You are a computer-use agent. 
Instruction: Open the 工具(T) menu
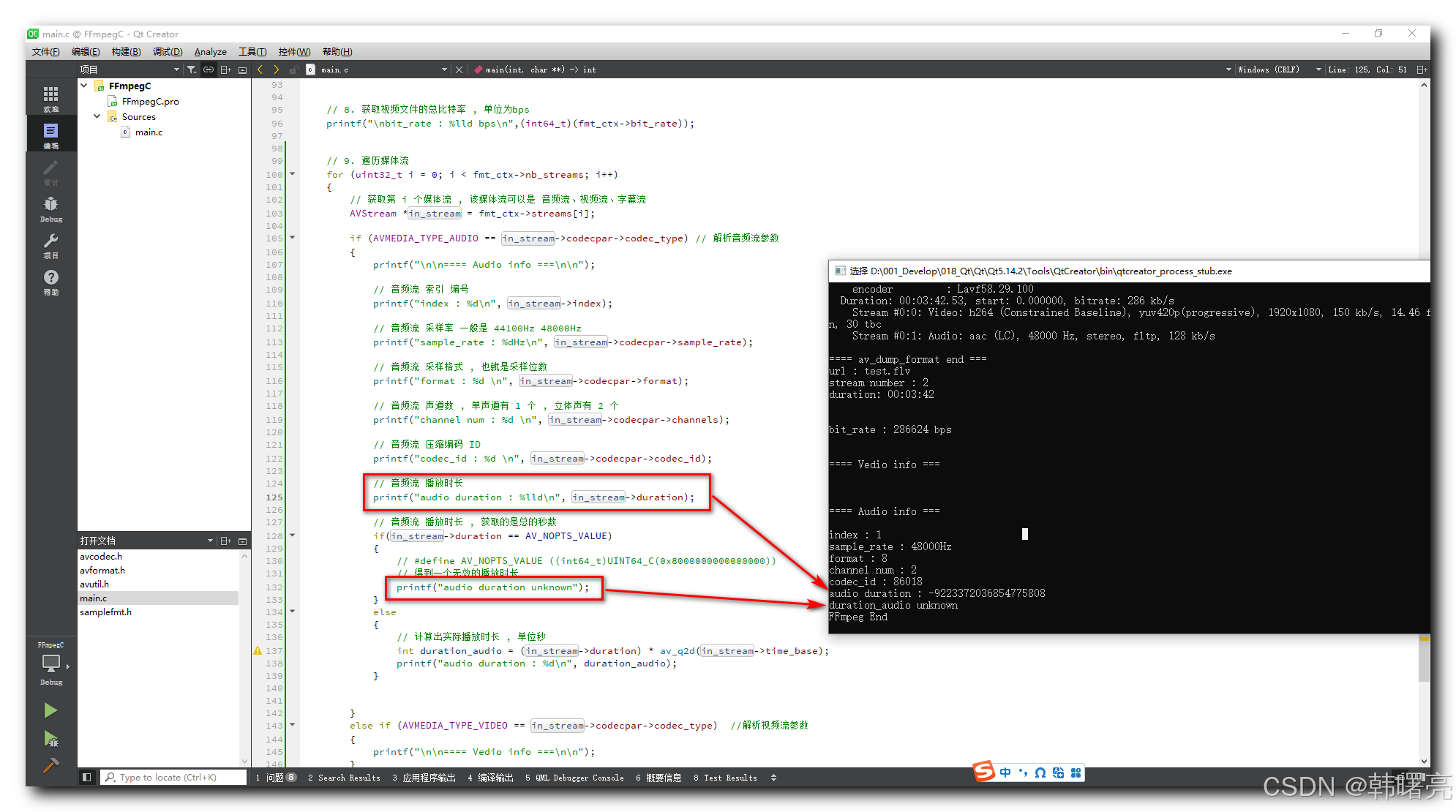coord(252,52)
